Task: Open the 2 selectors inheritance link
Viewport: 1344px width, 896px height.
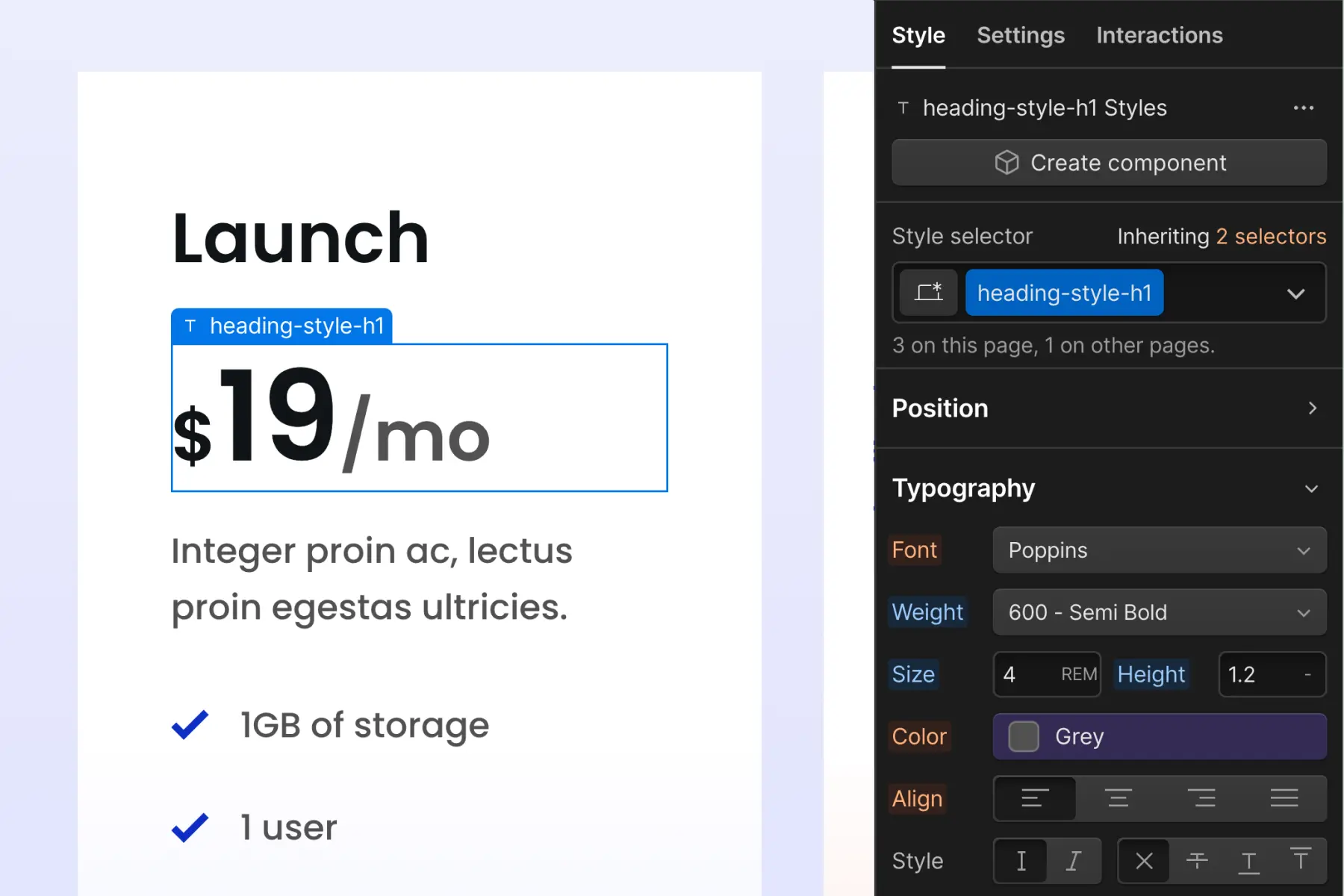Action: click(x=1271, y=236)
